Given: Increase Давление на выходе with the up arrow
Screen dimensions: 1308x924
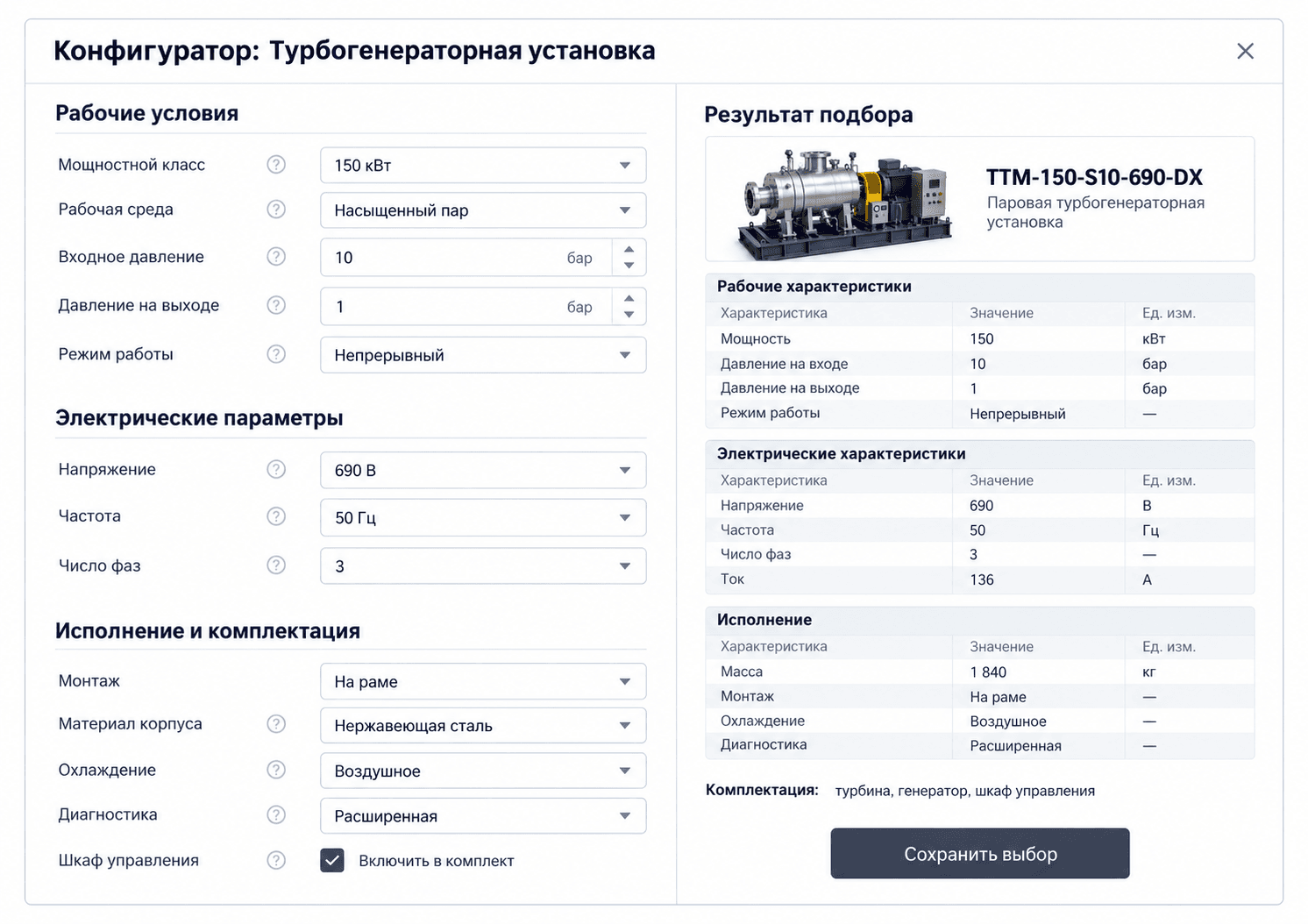Looking at the screenshot, I should tap(629, 298).
